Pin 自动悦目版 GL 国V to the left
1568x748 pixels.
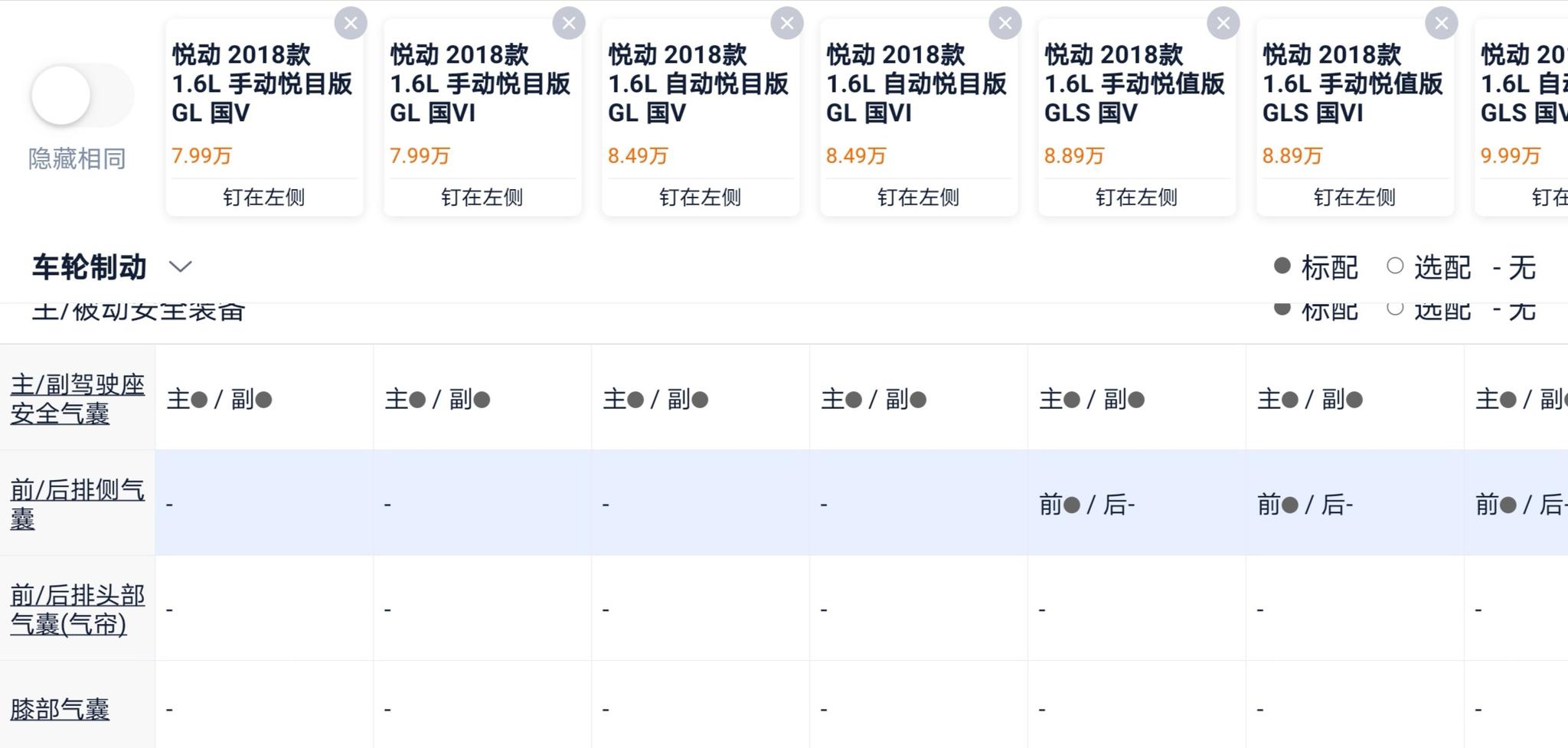(x=701, y=198)
